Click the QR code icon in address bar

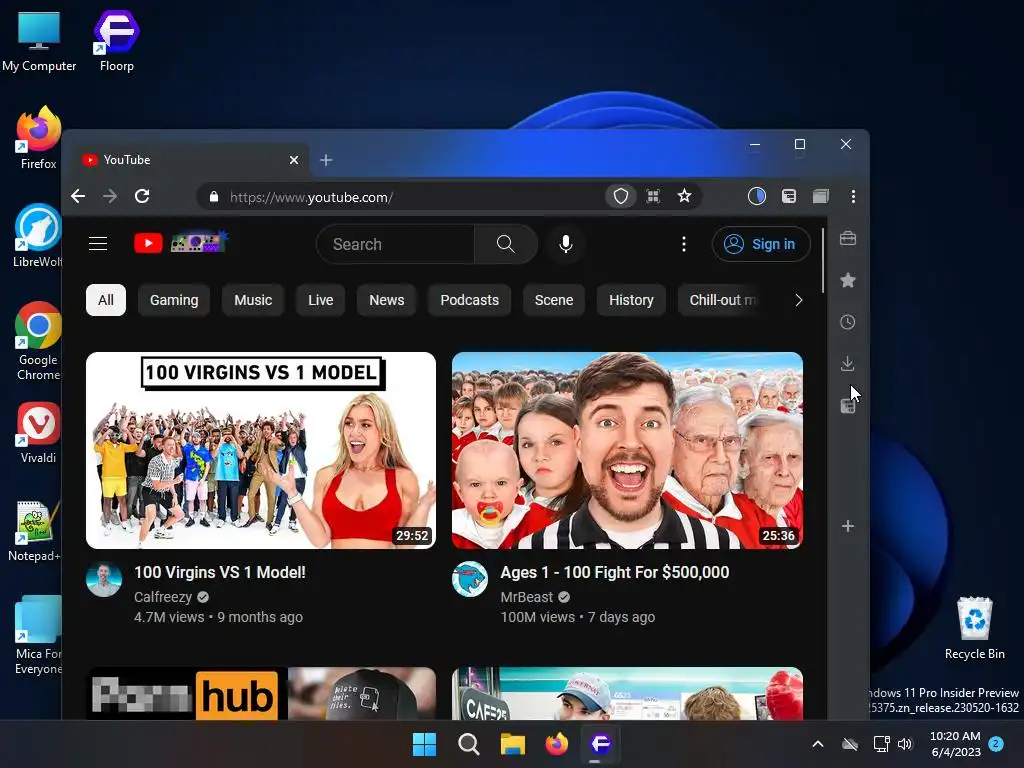click(653, 197)
